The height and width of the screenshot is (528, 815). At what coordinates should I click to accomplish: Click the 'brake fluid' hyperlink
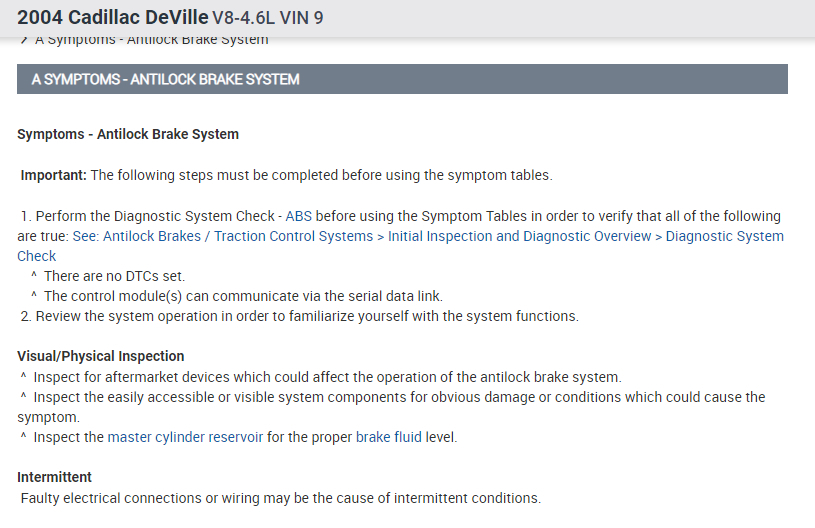pos(388,437)
